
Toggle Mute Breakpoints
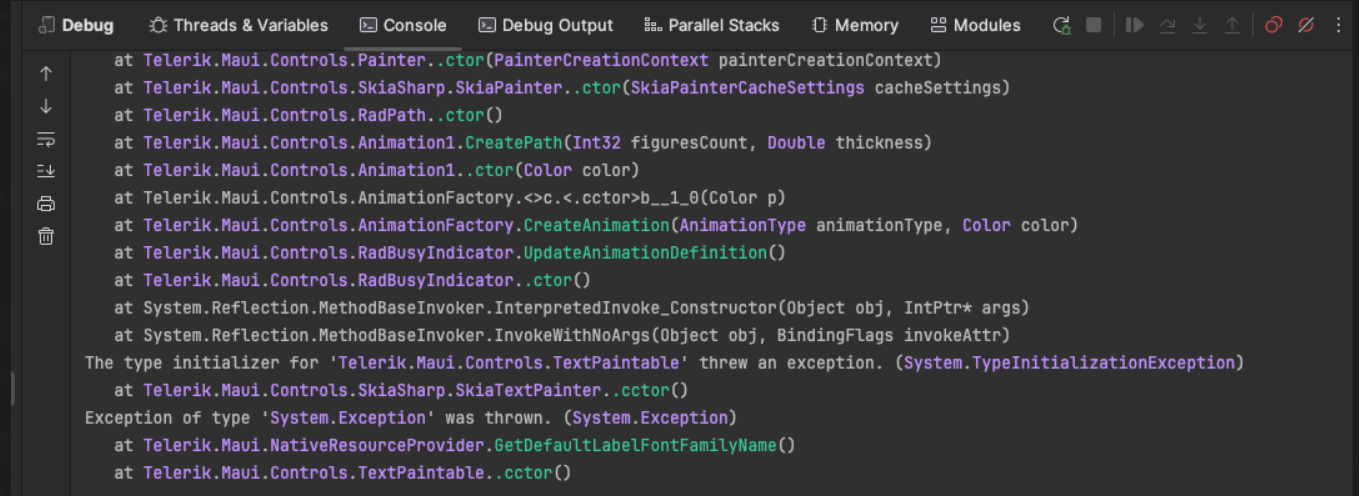1306,26
